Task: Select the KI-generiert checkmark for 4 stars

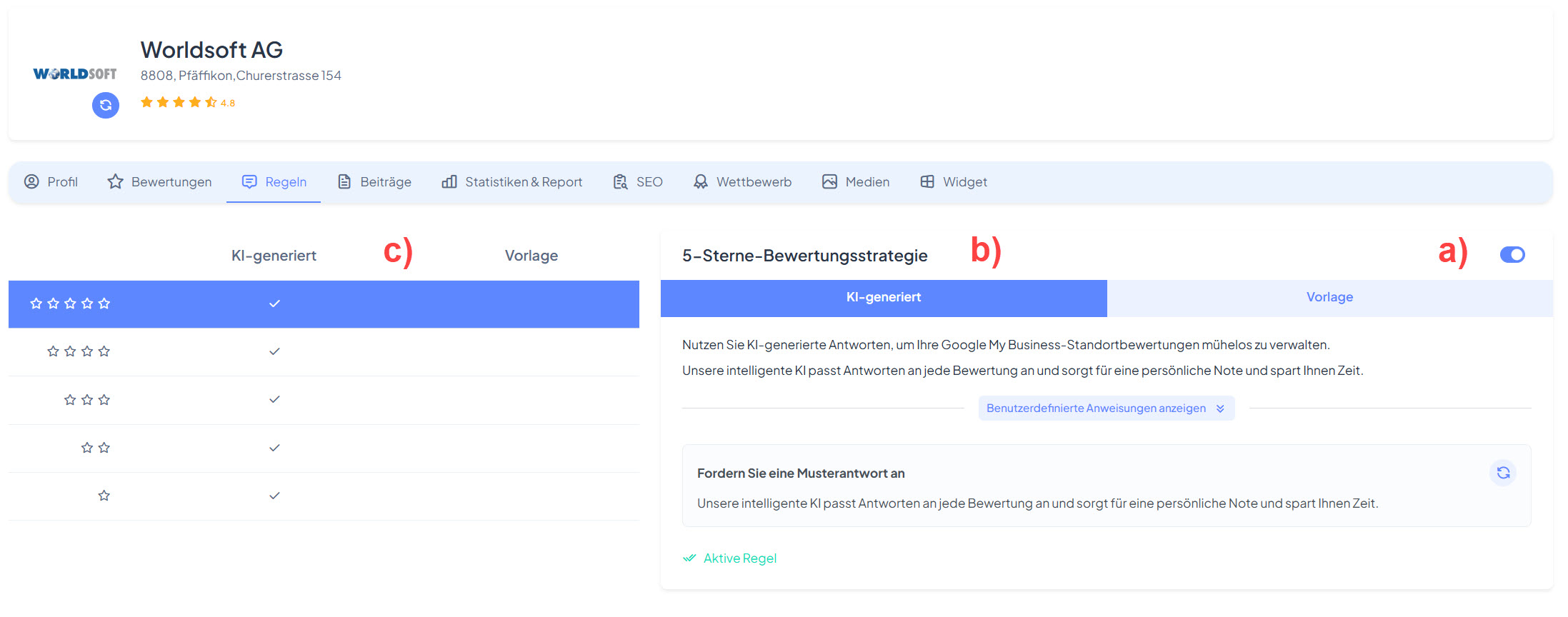Action: (x=274, y=351)
